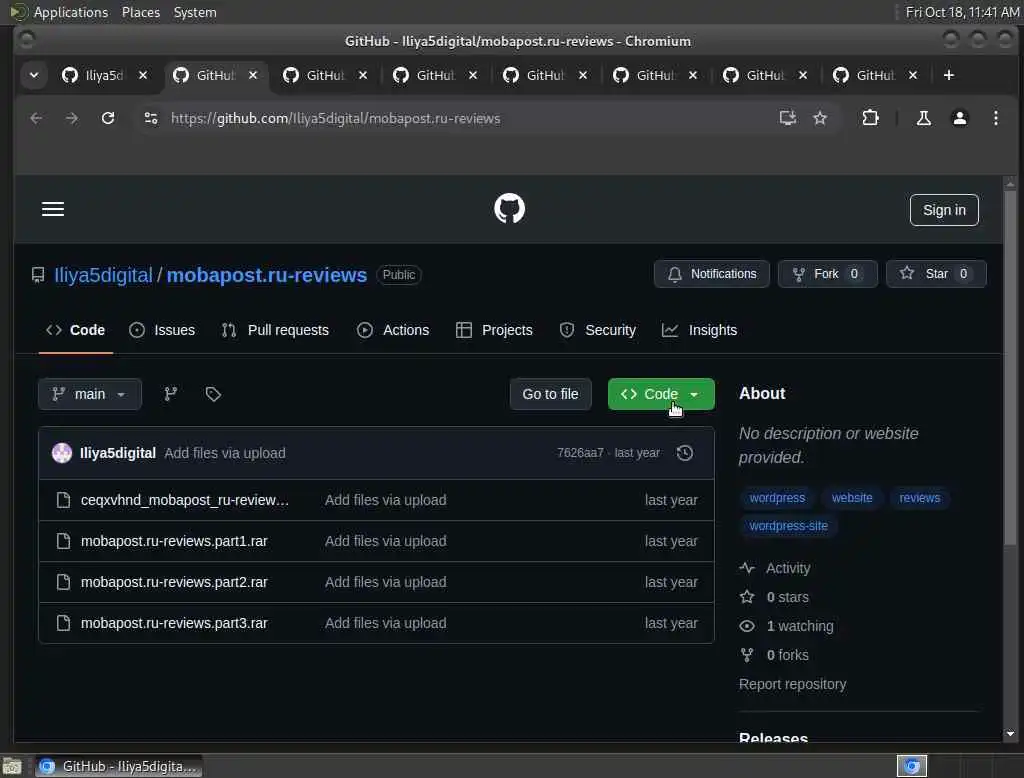Open the Insights tab
1024x778 pixels.
click(x=699, y=330)
